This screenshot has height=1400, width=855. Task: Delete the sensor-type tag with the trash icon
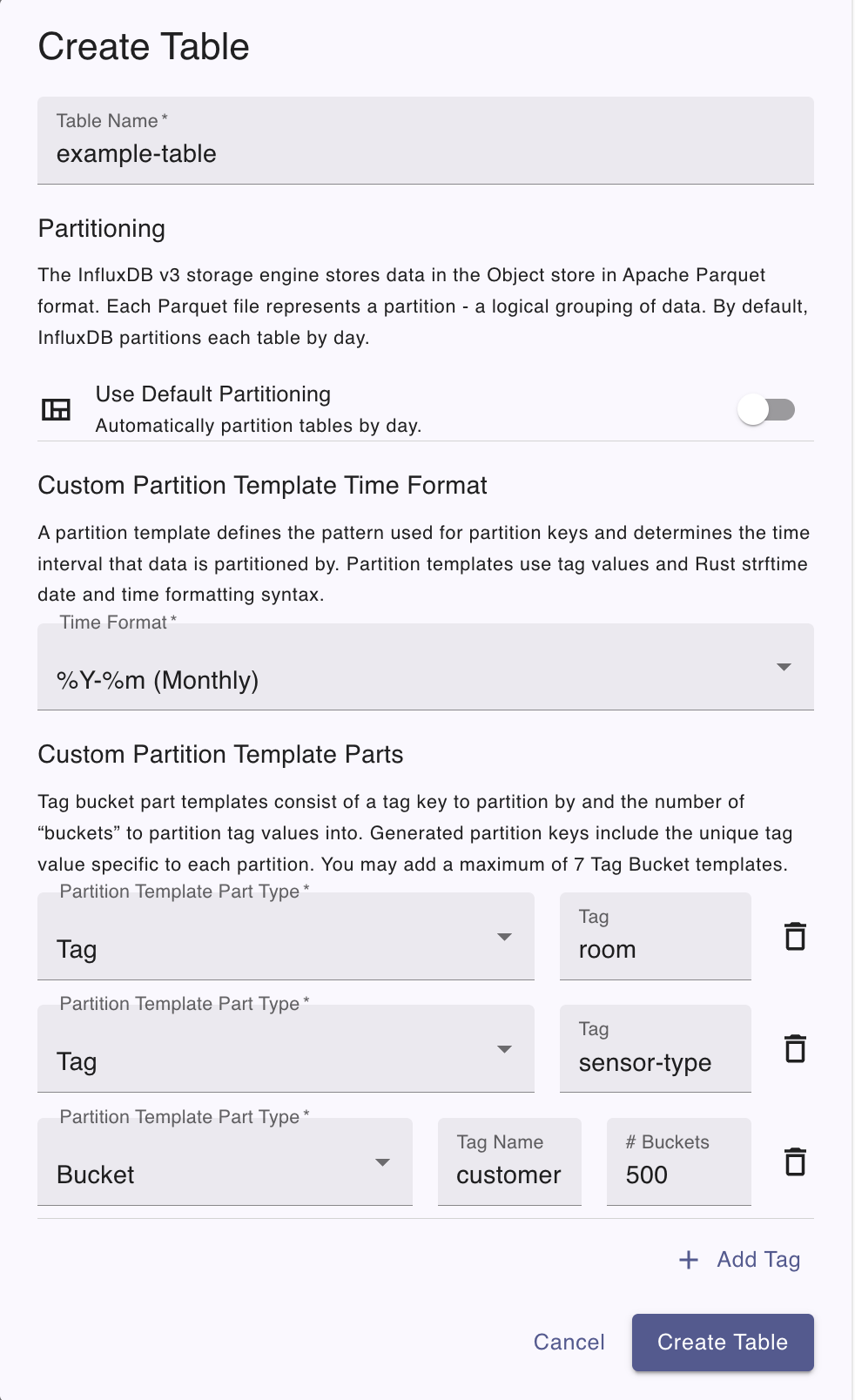click(x=795, y=1049)
